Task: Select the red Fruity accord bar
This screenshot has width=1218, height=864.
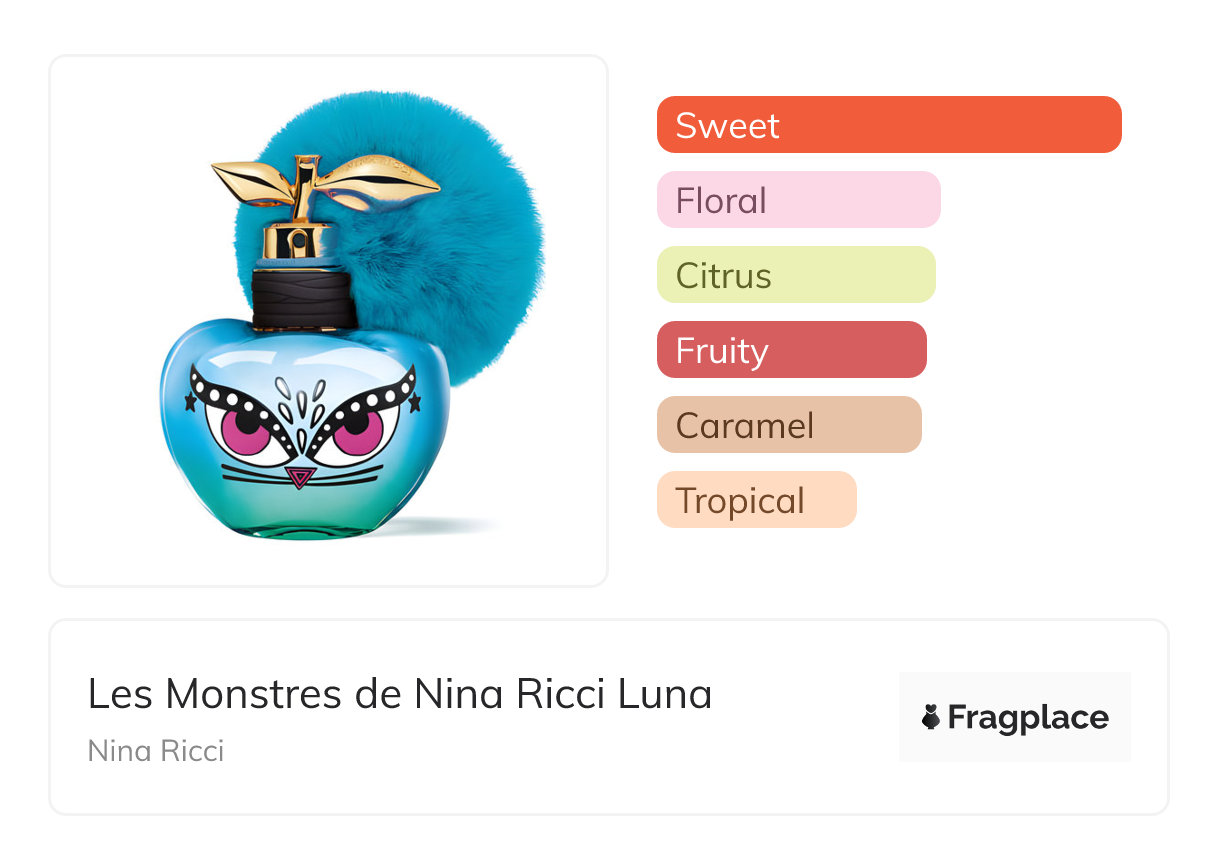Action: pos(791,350)
